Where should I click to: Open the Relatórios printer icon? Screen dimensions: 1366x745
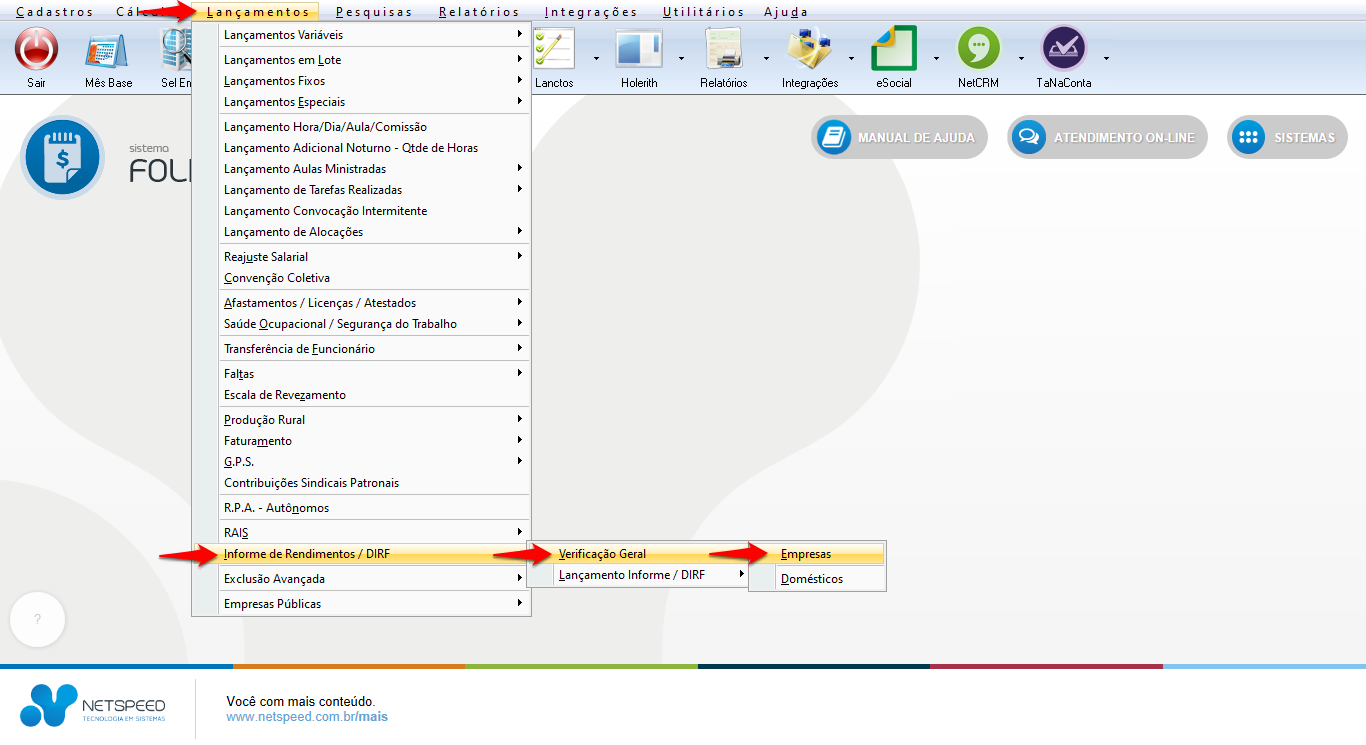point(723,49)
